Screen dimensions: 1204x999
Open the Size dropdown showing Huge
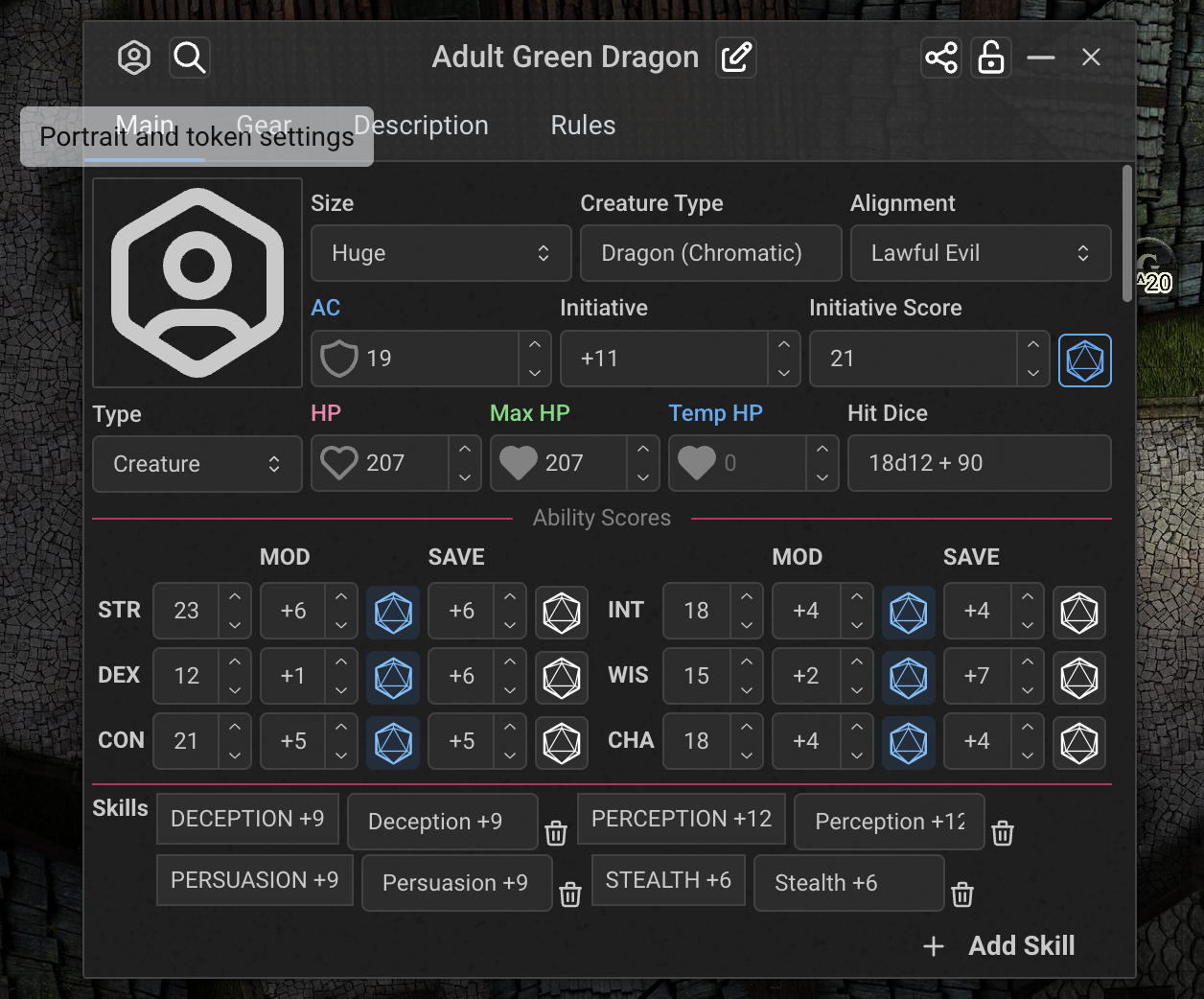tap(441, 253)
